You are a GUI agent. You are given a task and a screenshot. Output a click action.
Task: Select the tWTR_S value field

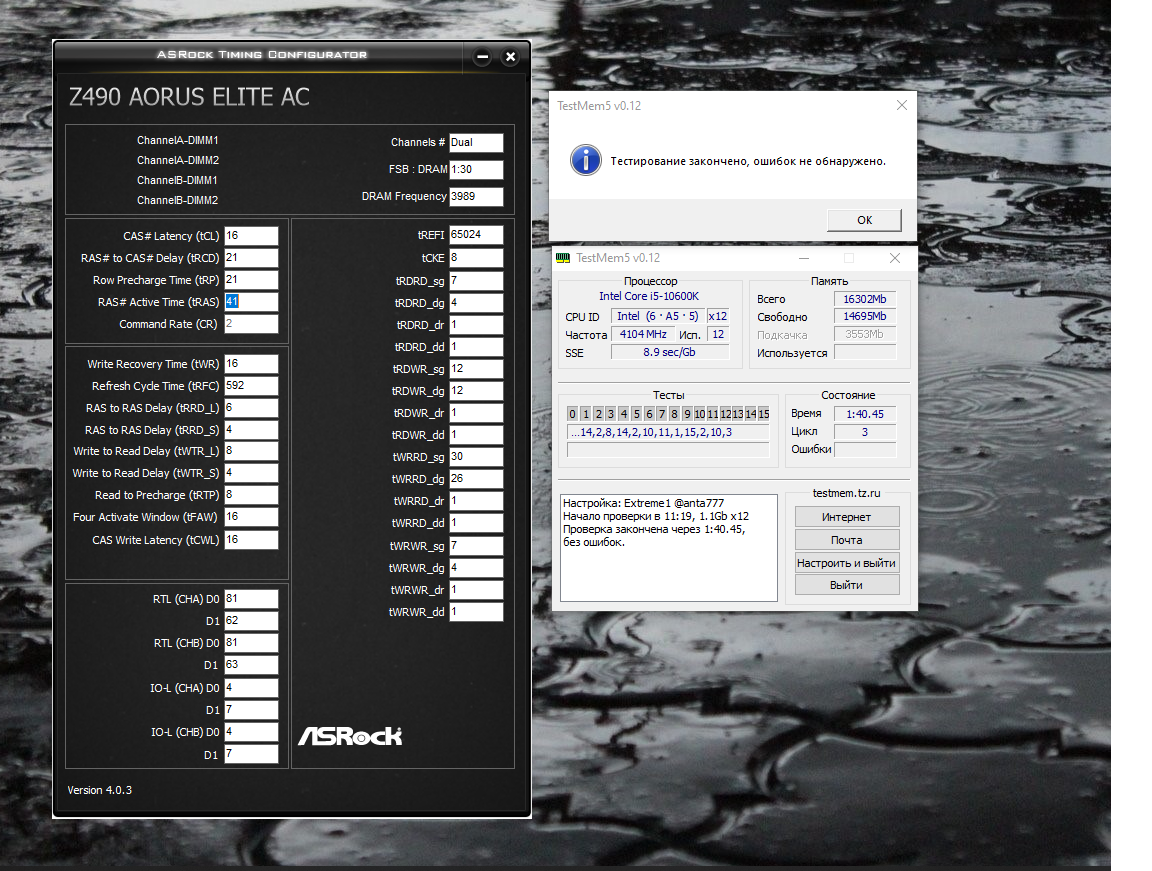point(251,473)
